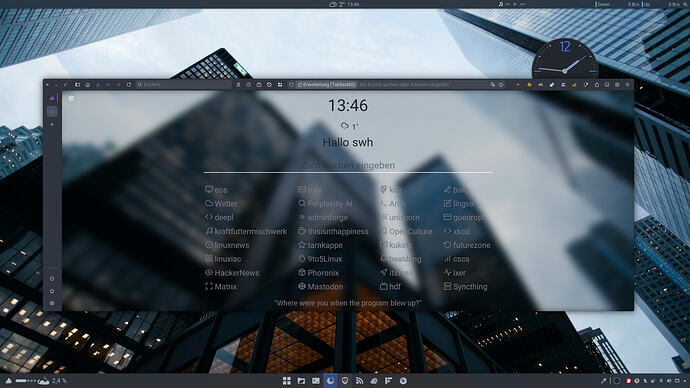690x388 pixels.
Task: Open the tarnkappe link
Action: 320,245
